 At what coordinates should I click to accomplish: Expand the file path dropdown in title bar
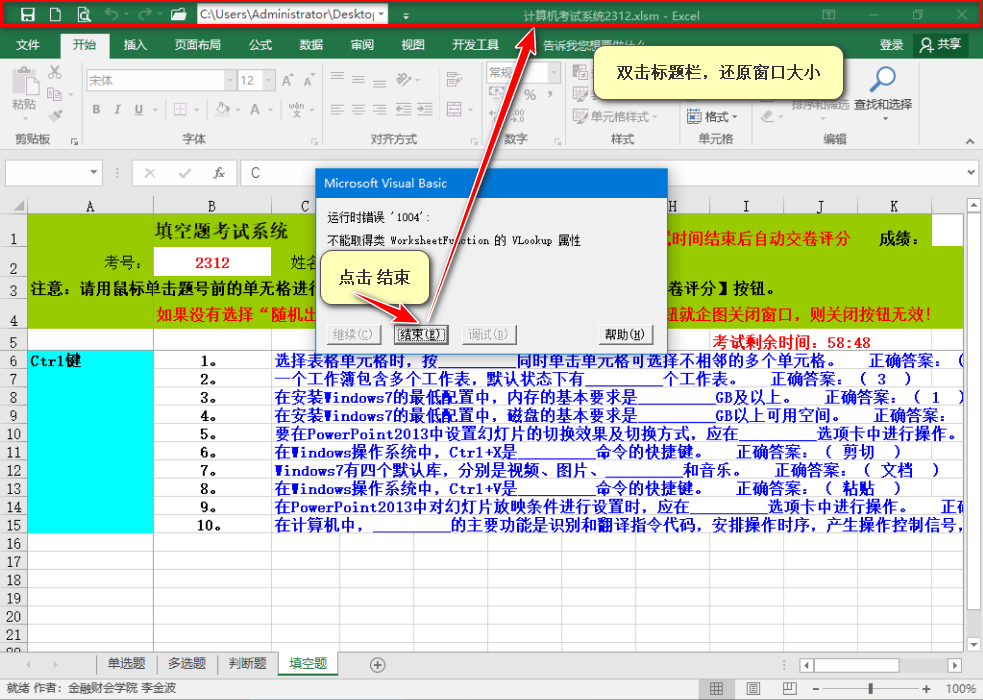coord(381,14)
